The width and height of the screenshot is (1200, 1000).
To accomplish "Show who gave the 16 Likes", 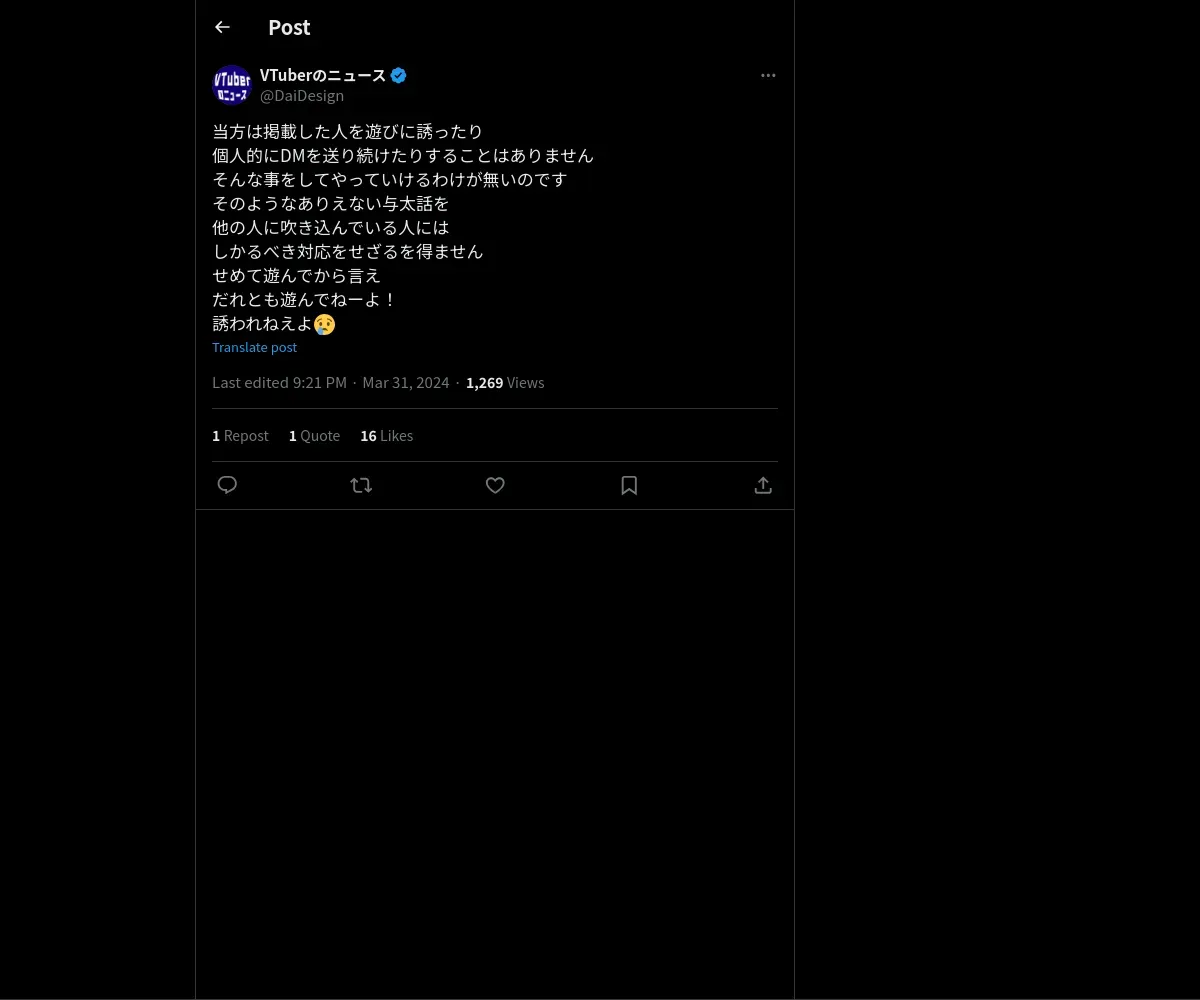I will [x=386, y=435].
